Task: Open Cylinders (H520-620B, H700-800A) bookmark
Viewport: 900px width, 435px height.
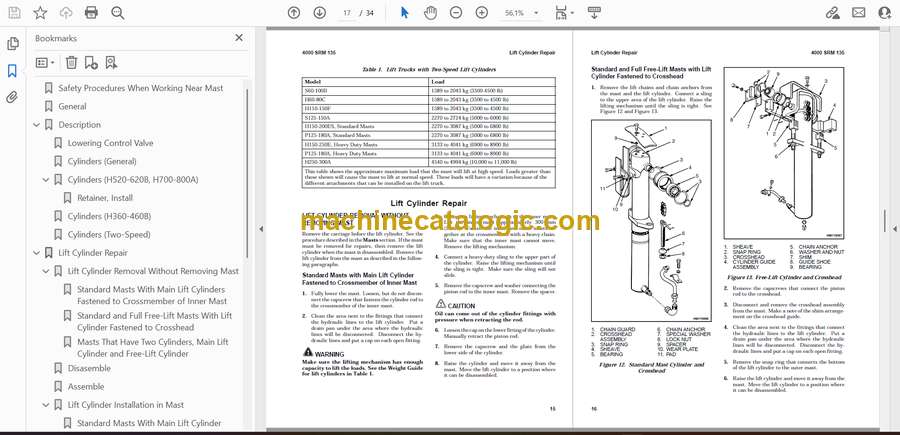Action: (133, 180)
